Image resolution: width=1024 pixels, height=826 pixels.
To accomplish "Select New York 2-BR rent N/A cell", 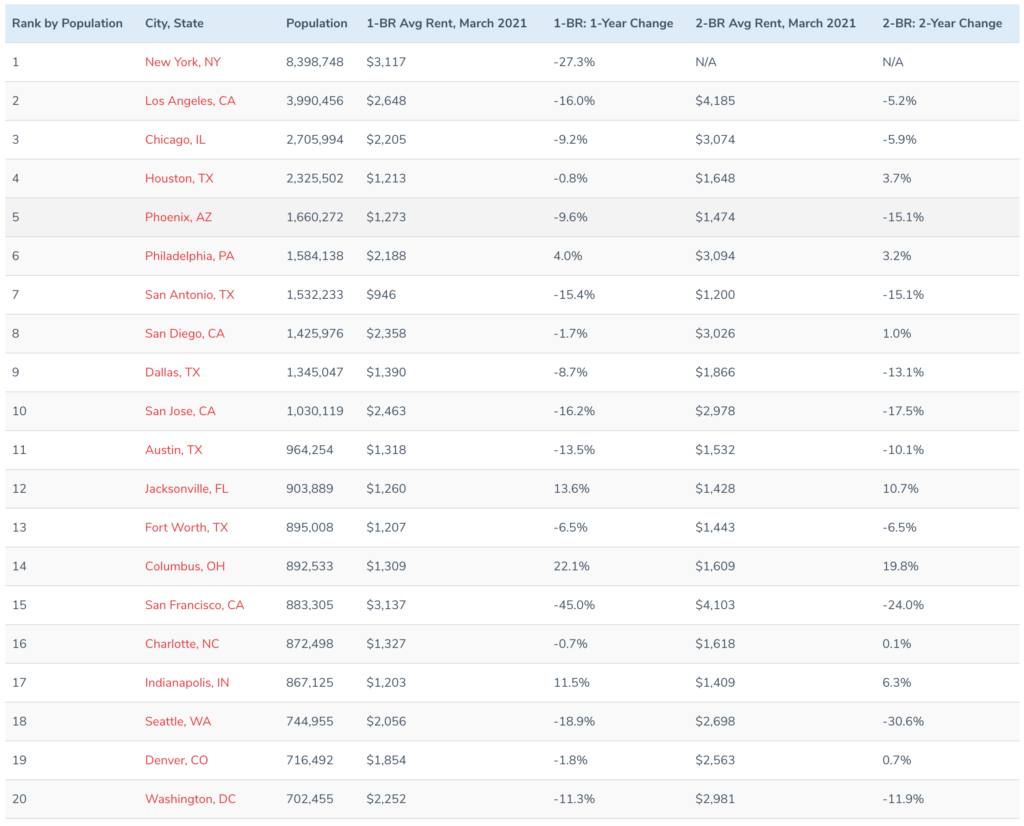I will tap(706, 62).
